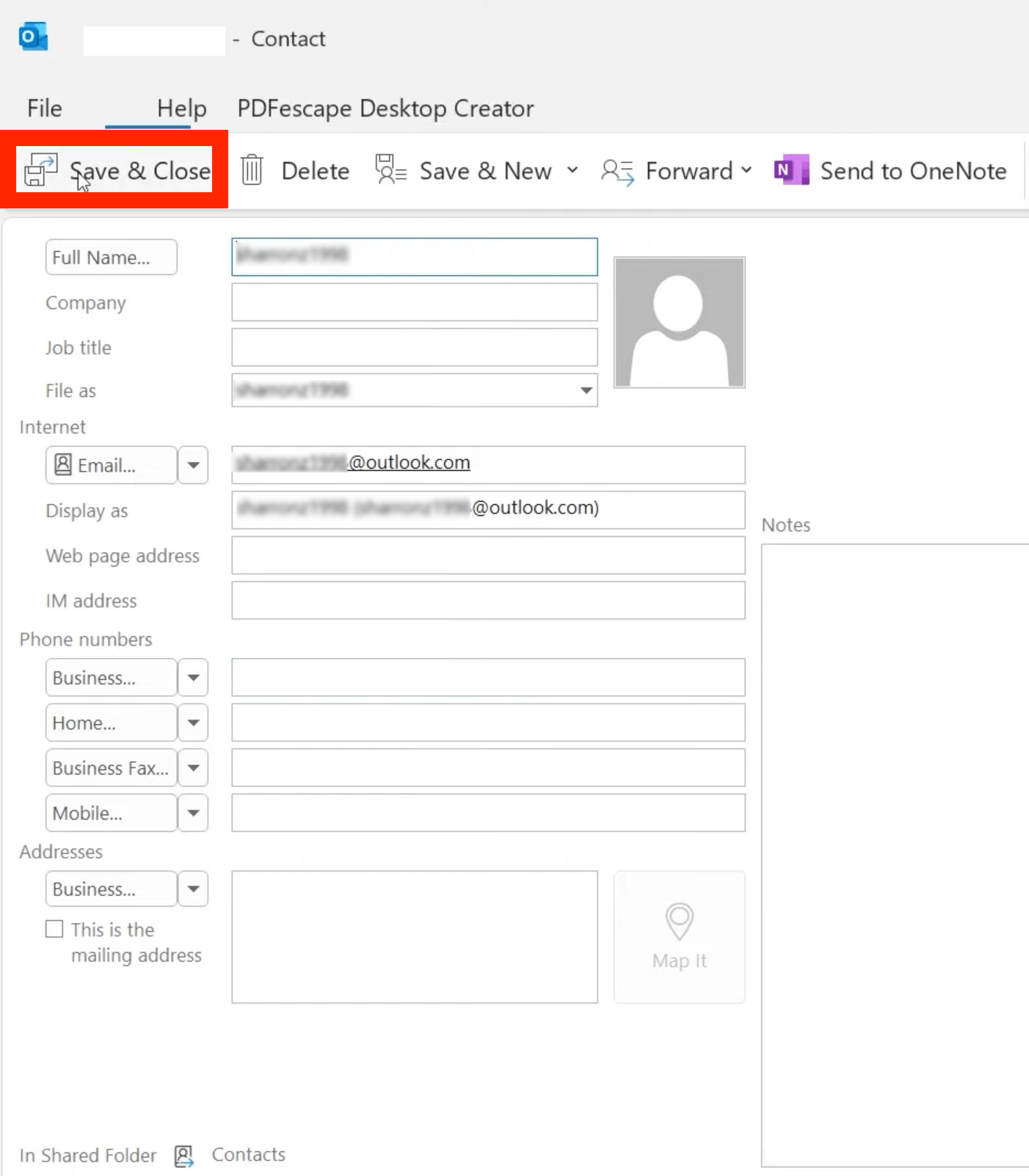Click the Full Name input field

(415, 257)
